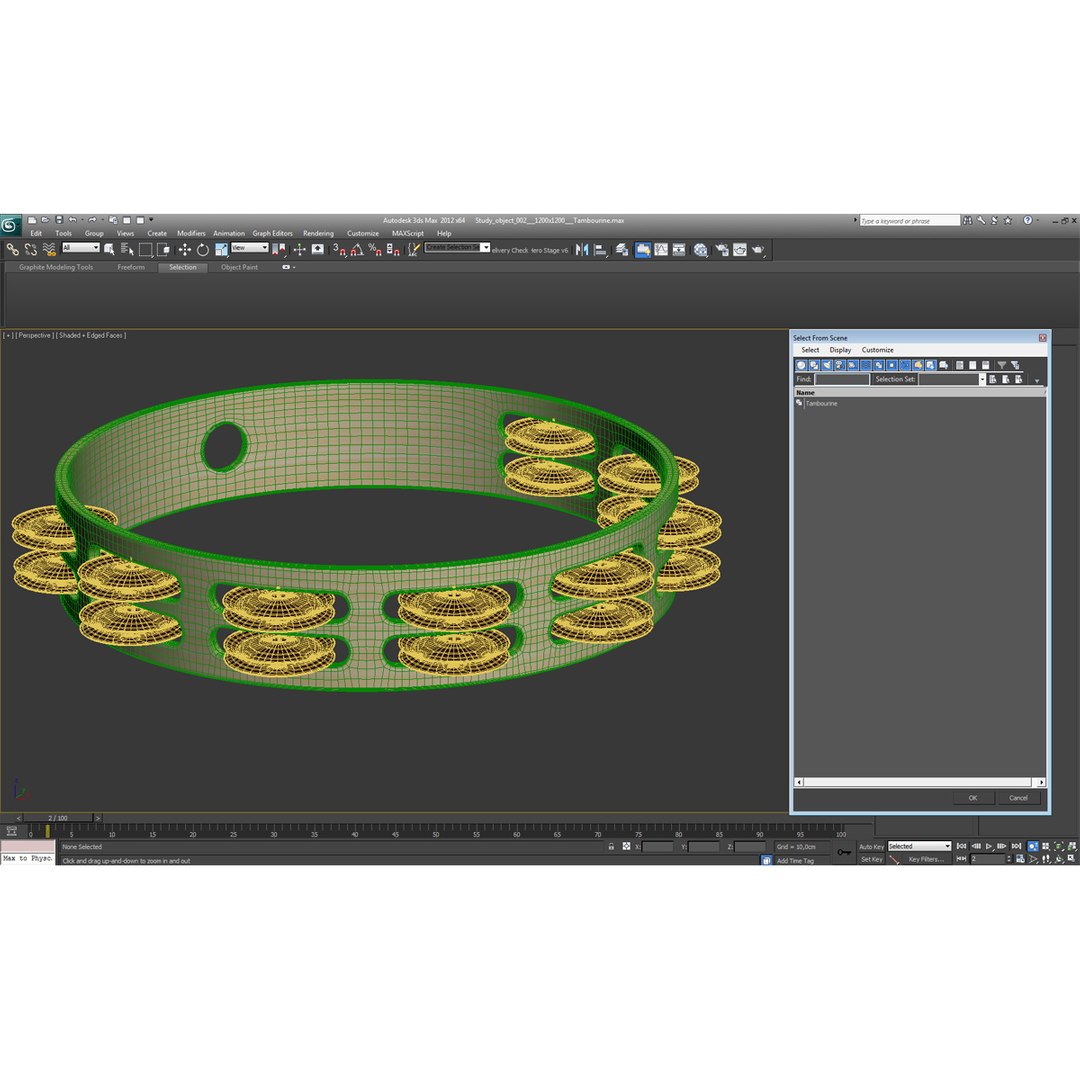Screen dimensions: 1080x1080
Task: Open the Edit menu
Action: [x=36, y=233]
